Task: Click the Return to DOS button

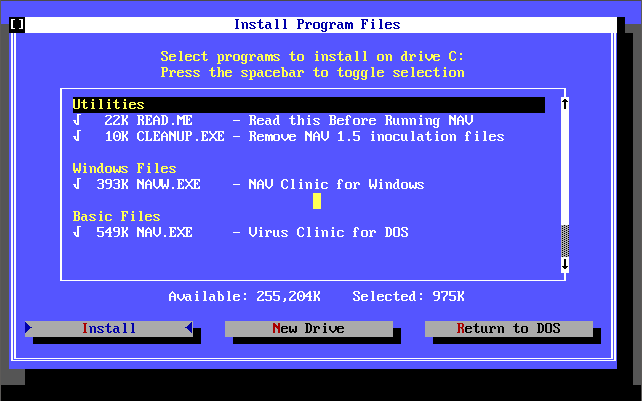Action: [x=508, y=328]
